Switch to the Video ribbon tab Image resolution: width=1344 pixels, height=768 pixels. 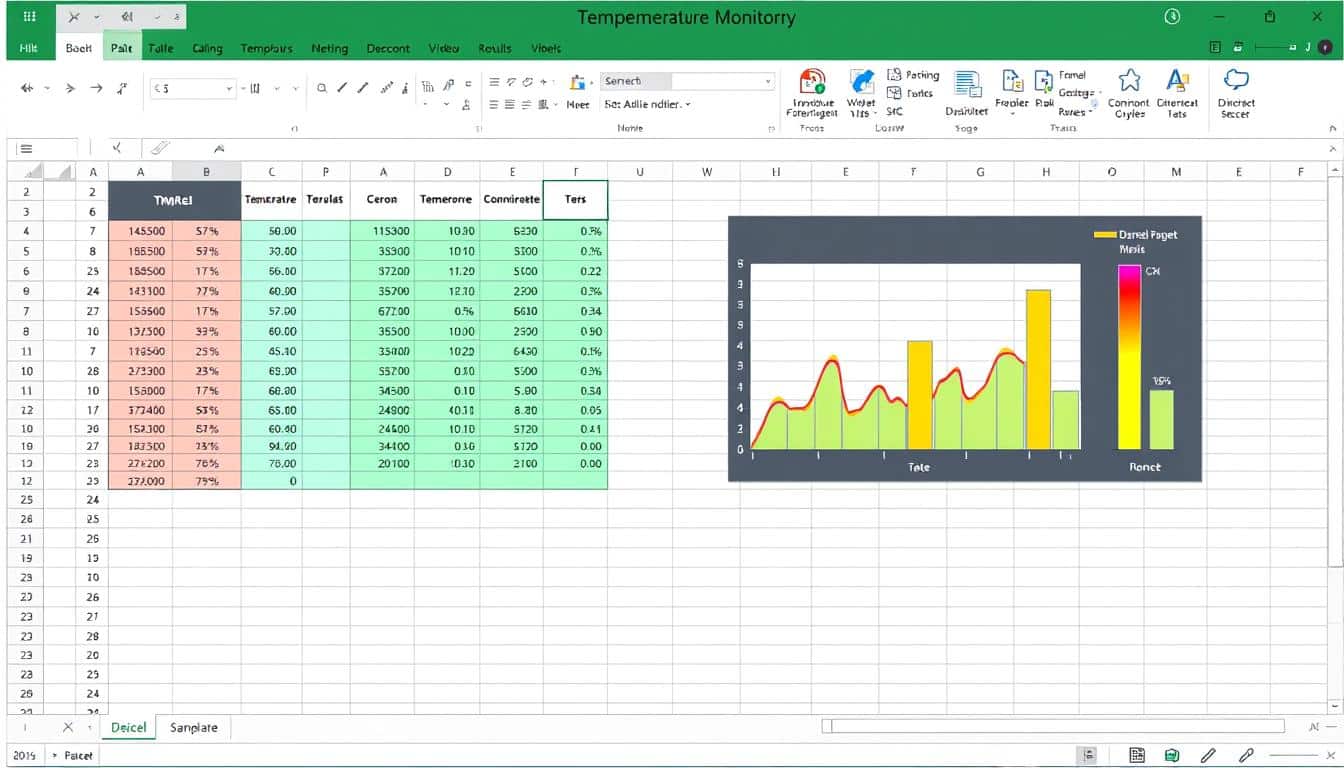pyautogui.click(x=444, y=48)
